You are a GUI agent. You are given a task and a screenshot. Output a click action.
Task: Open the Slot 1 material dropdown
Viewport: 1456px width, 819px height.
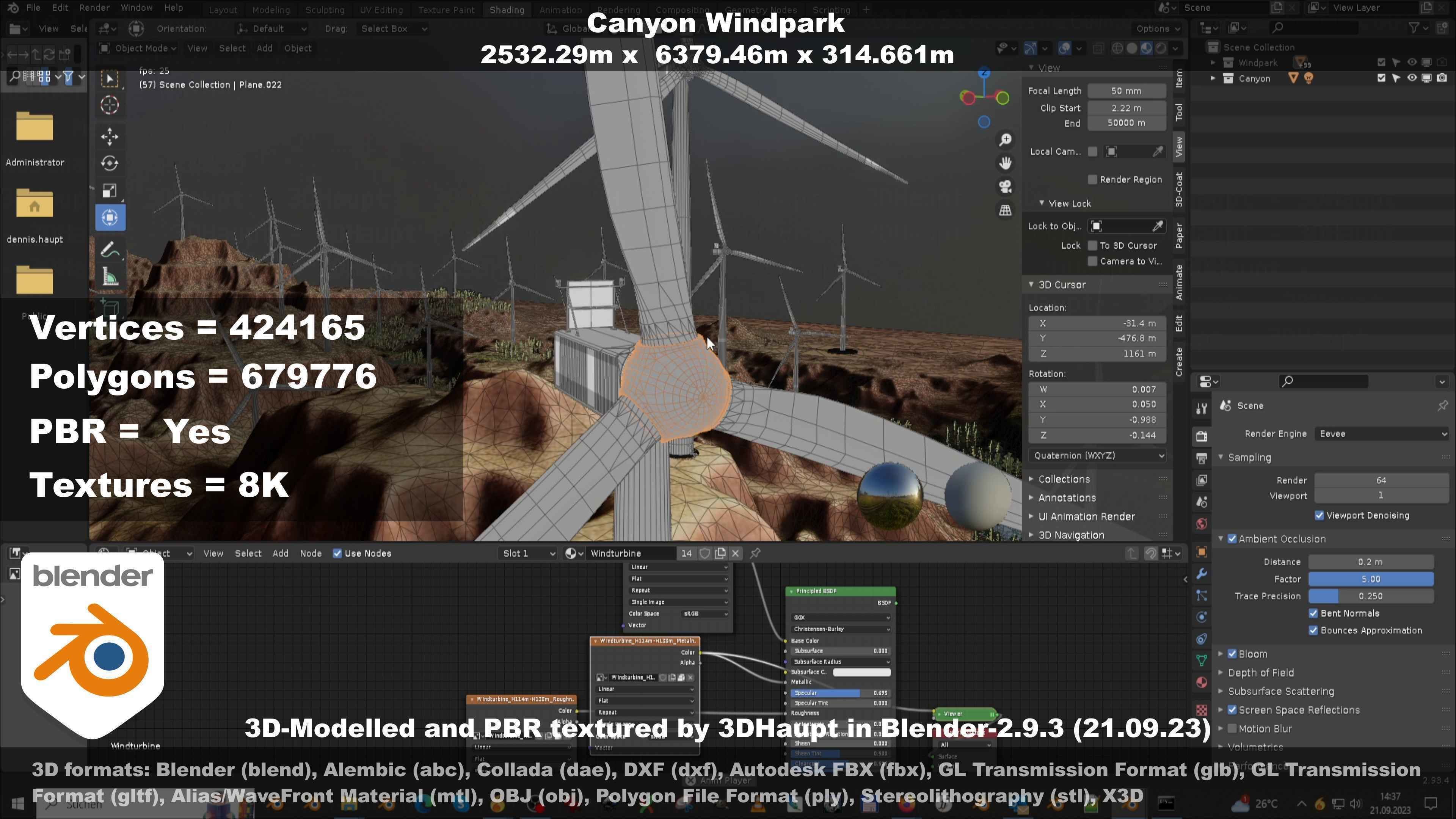(x=529, y=553)
